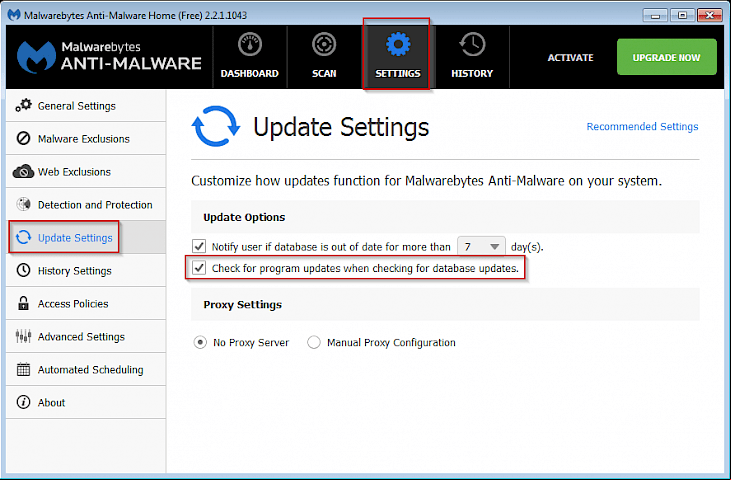Close the Malwarebytes window
The image size is (731, 480).
pyautogui.click(x=710, y=15)
